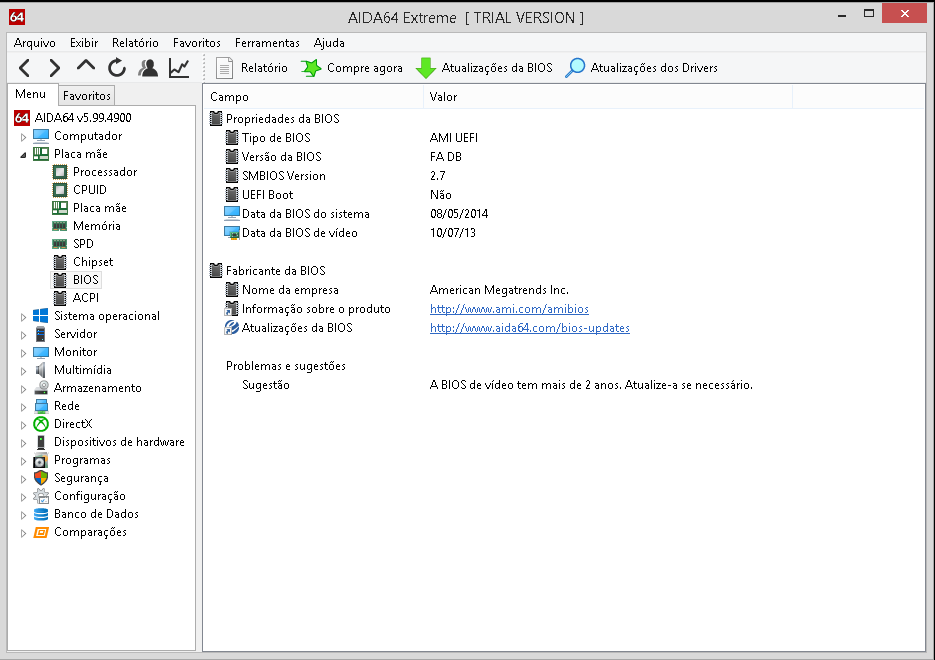Viewport: 935px width, 660px height.
Task: Click the green arrow BIOS updates icon
Action: click(426, 68)
